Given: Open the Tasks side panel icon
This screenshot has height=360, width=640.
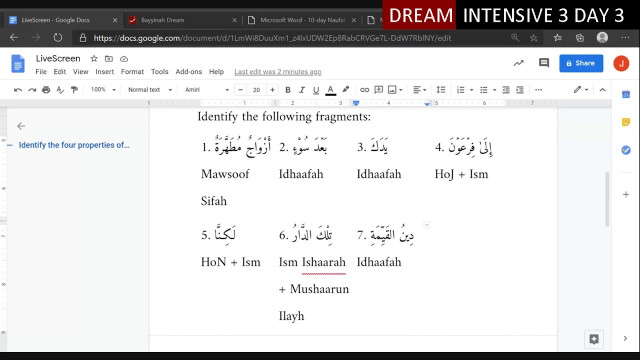Looking at the screenshot, I should [626, 150].
